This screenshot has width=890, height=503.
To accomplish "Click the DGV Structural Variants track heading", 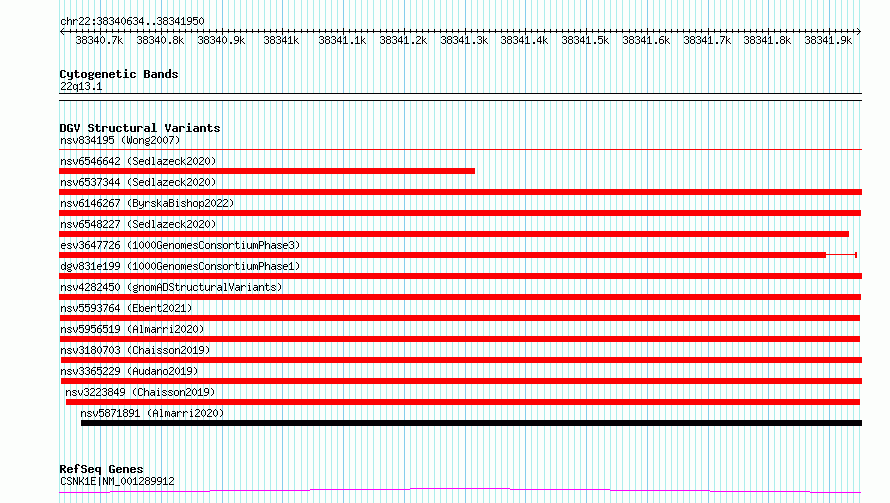I will coord(140,128).
